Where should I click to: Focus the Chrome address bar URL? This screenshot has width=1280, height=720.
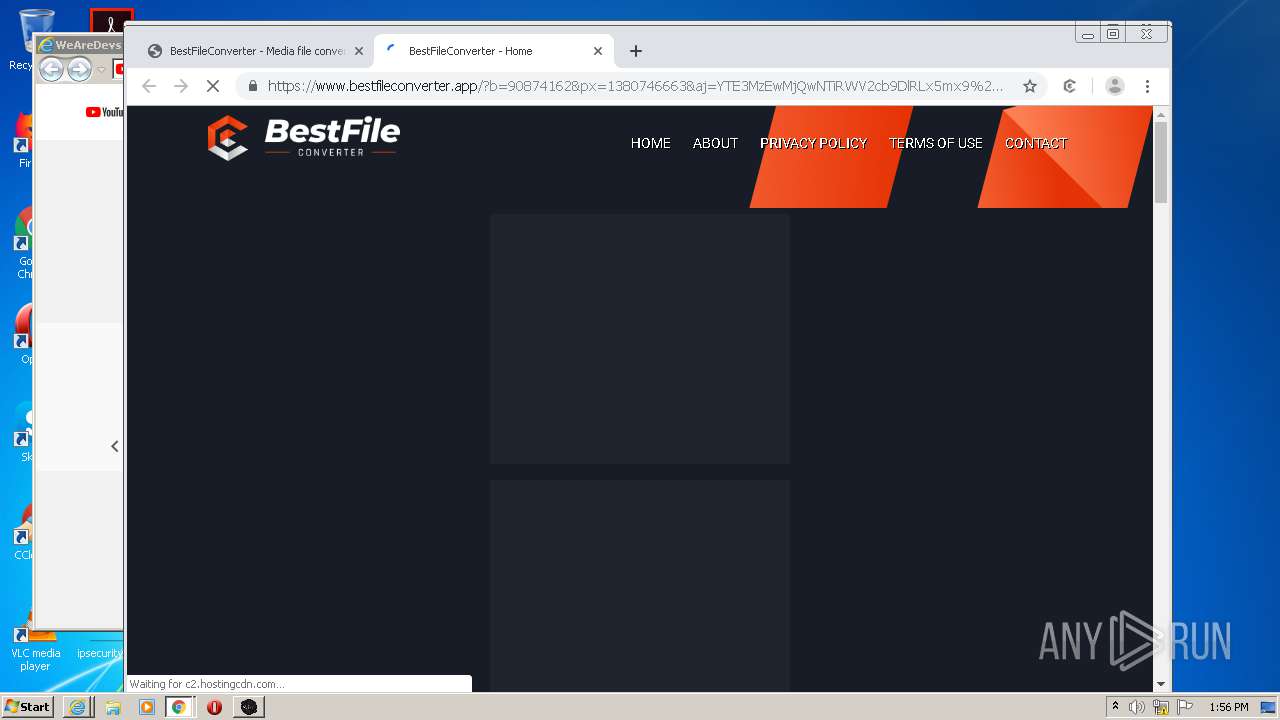click(x=635, y=86)
